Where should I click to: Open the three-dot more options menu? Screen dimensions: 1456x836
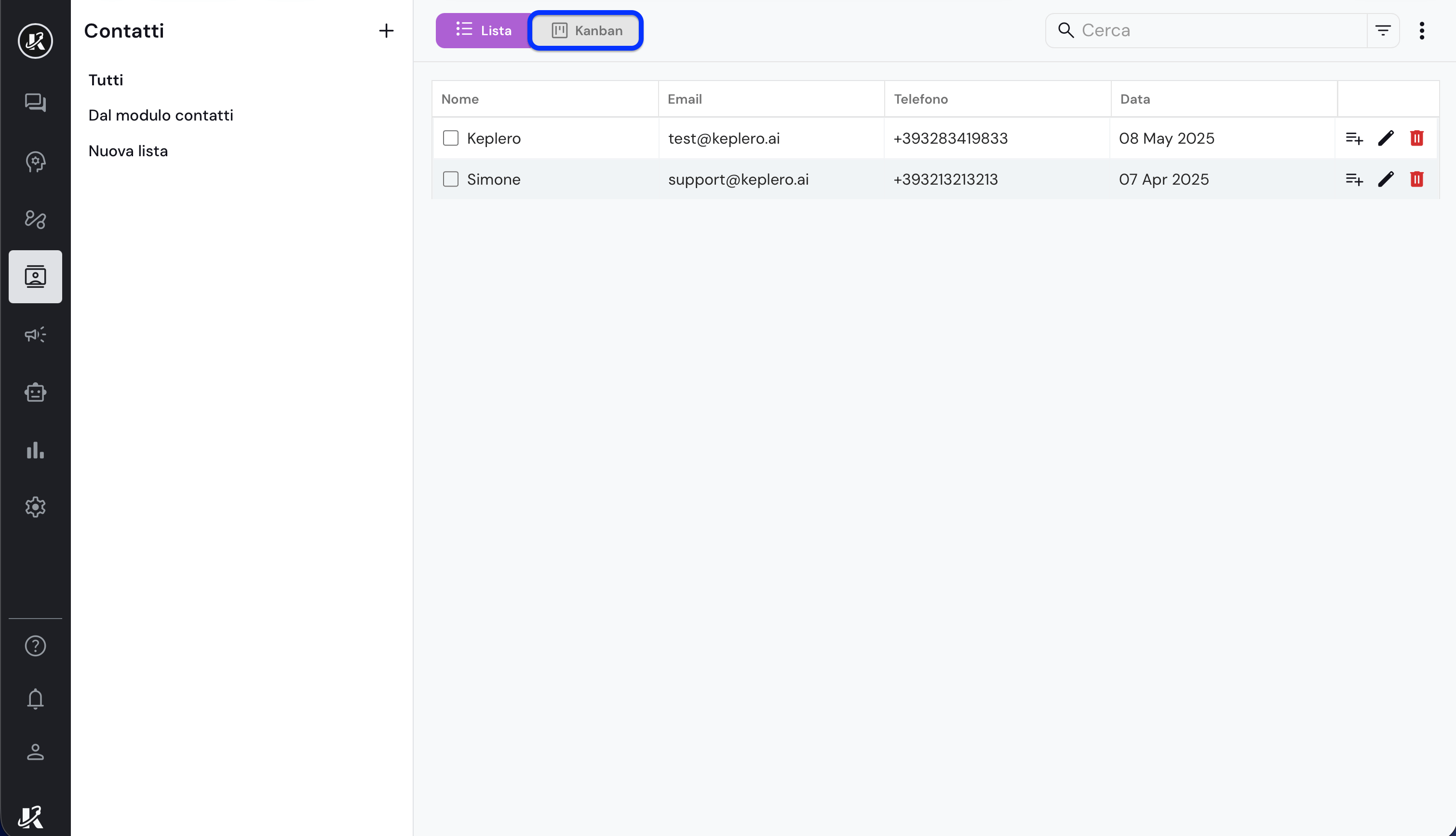pyautogui.click(x=1422, y=30)
